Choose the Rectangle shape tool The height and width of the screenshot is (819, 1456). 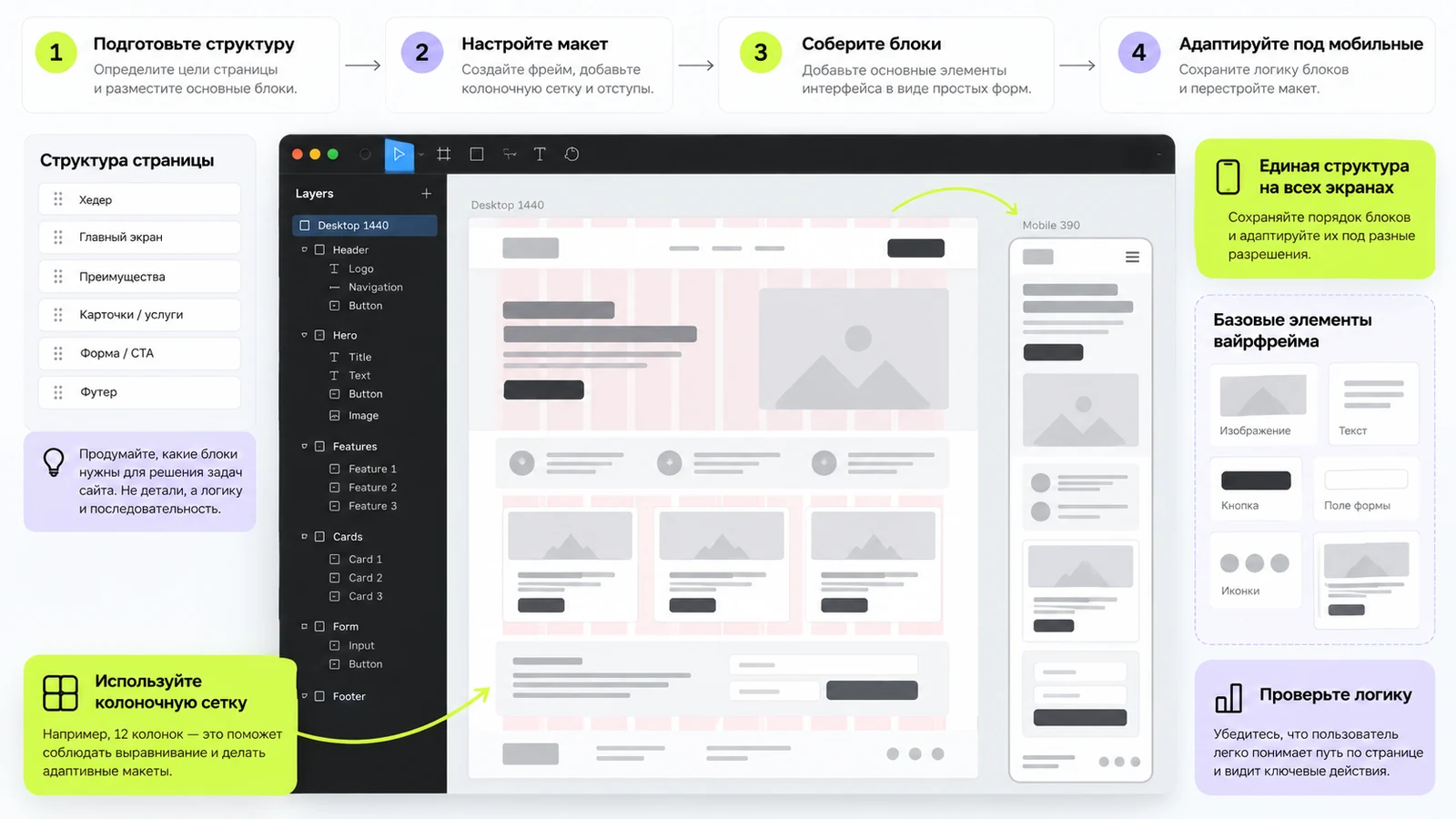(x=477, y=155)
